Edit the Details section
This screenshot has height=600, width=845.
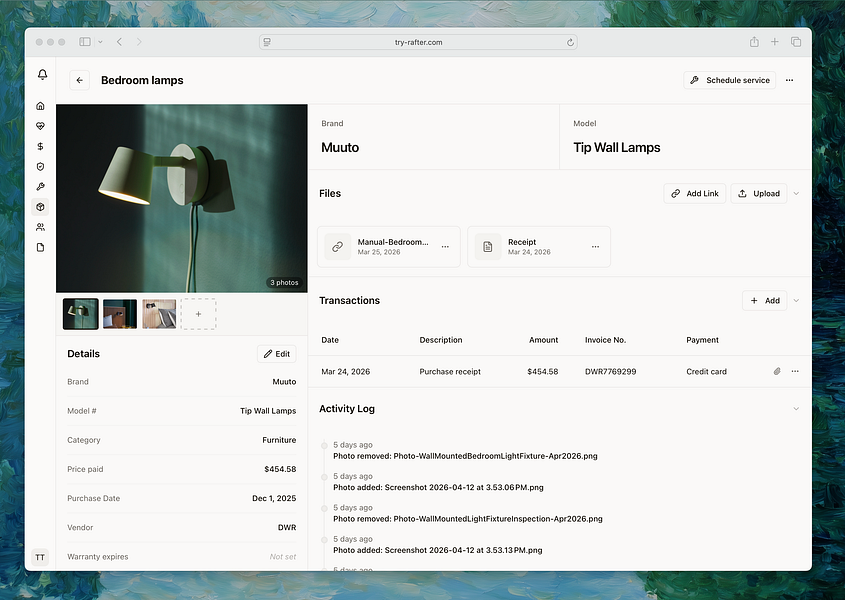pyautogui.click(x=276, y=354)
